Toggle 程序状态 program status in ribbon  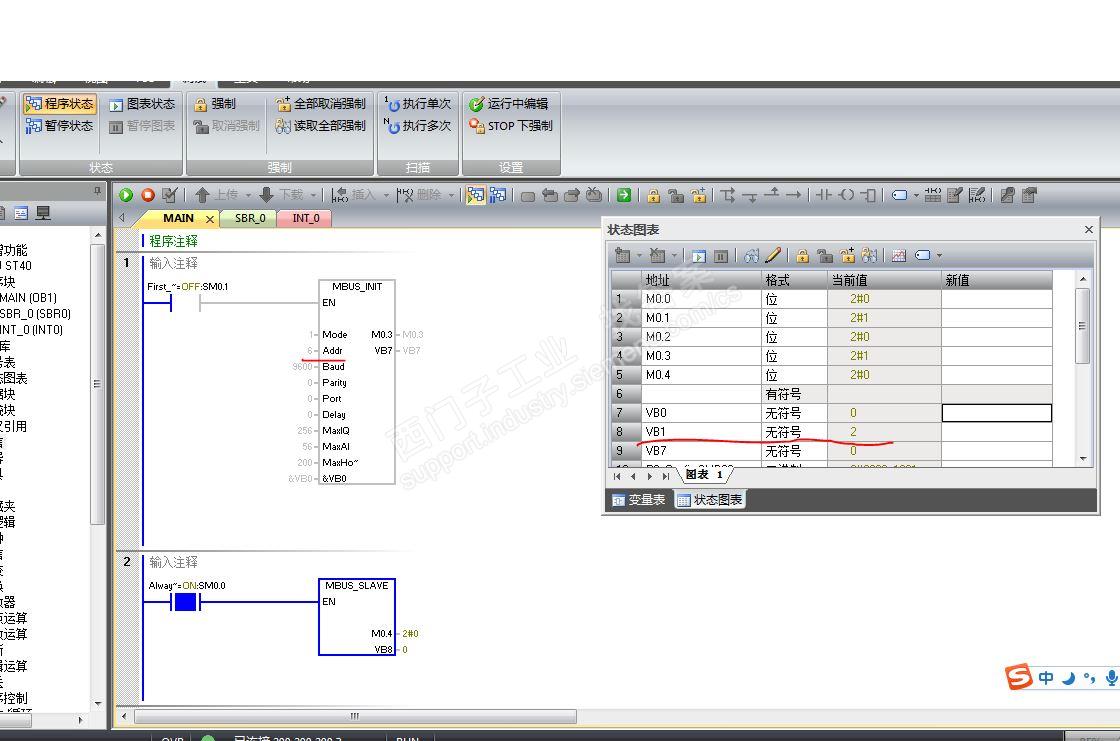point(60,104)
